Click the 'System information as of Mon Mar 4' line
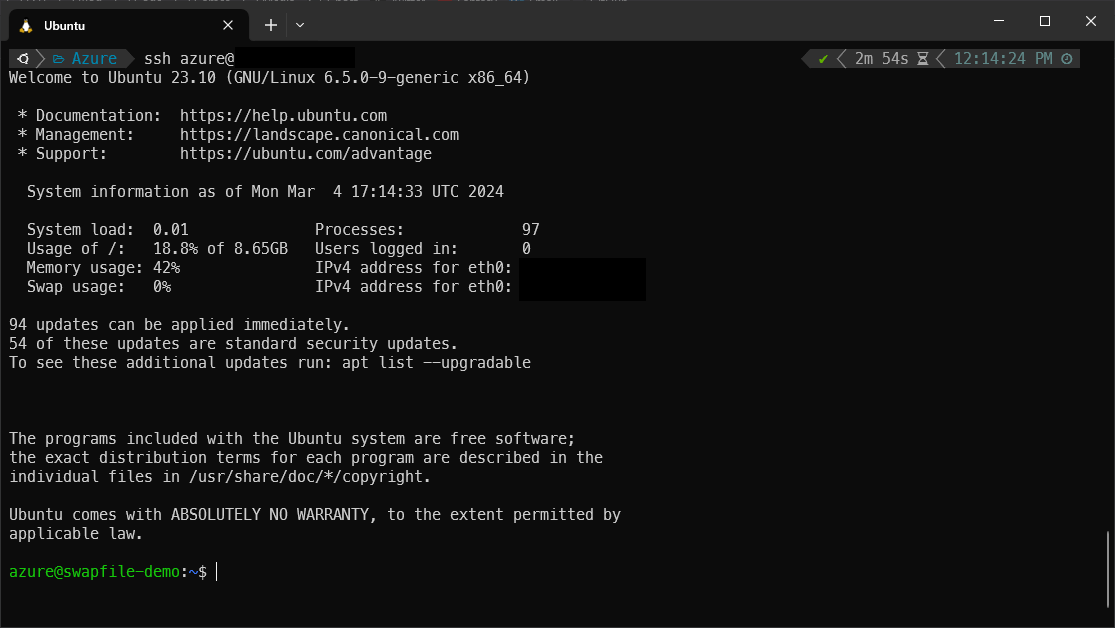The width and height of the screenshot is (1115, 628). pos(265,192)
